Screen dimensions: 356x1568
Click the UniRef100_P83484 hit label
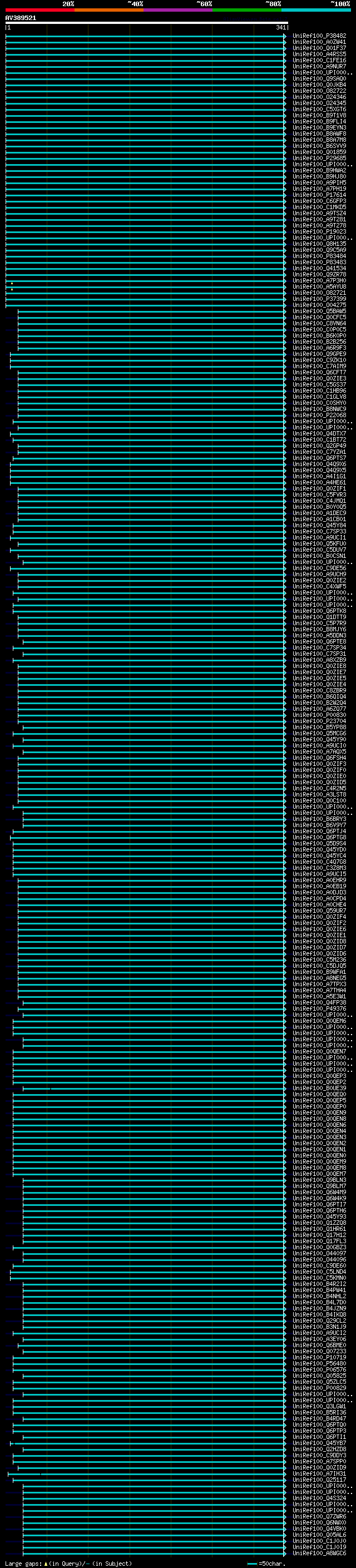[x=319, y=256]
